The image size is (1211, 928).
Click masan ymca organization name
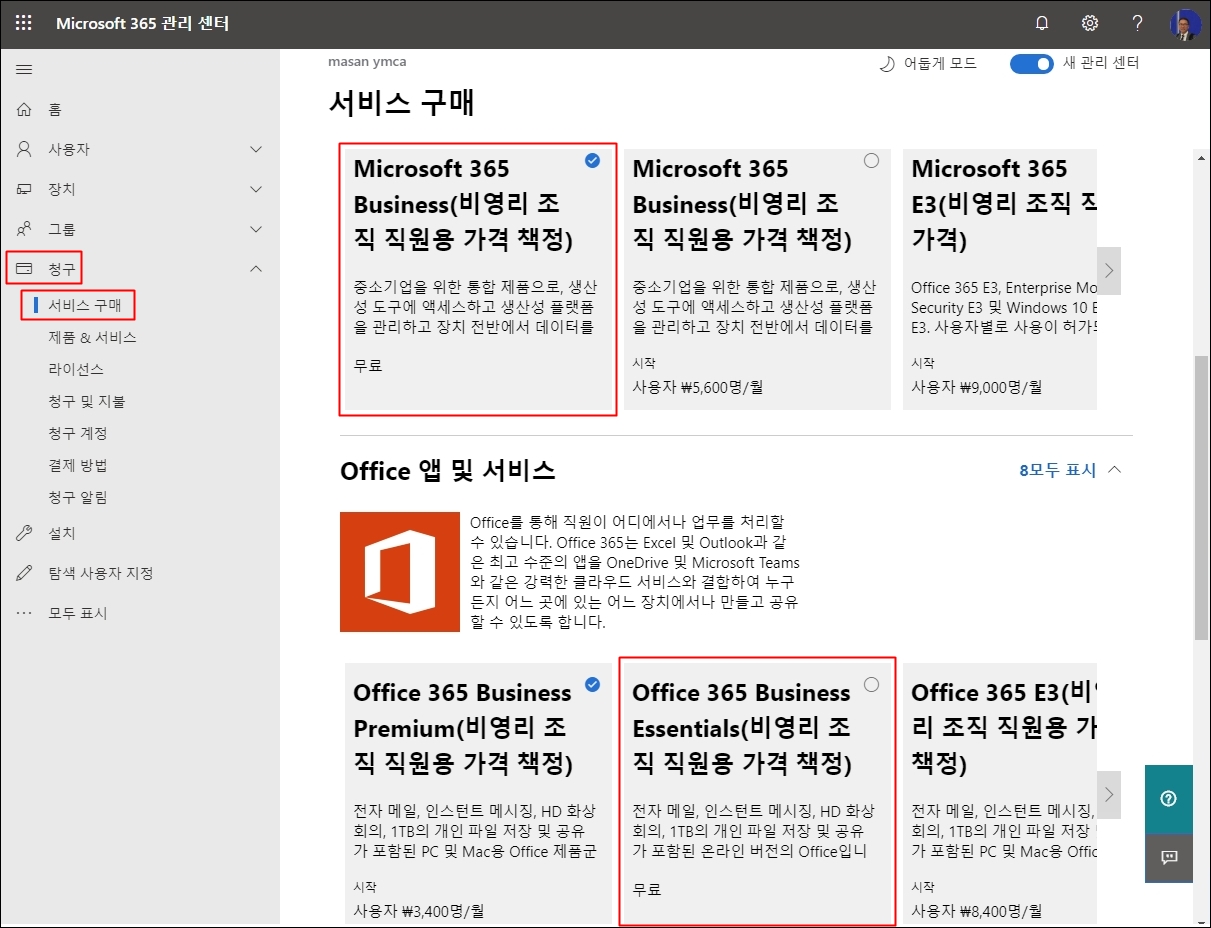(x=367, y=61)
